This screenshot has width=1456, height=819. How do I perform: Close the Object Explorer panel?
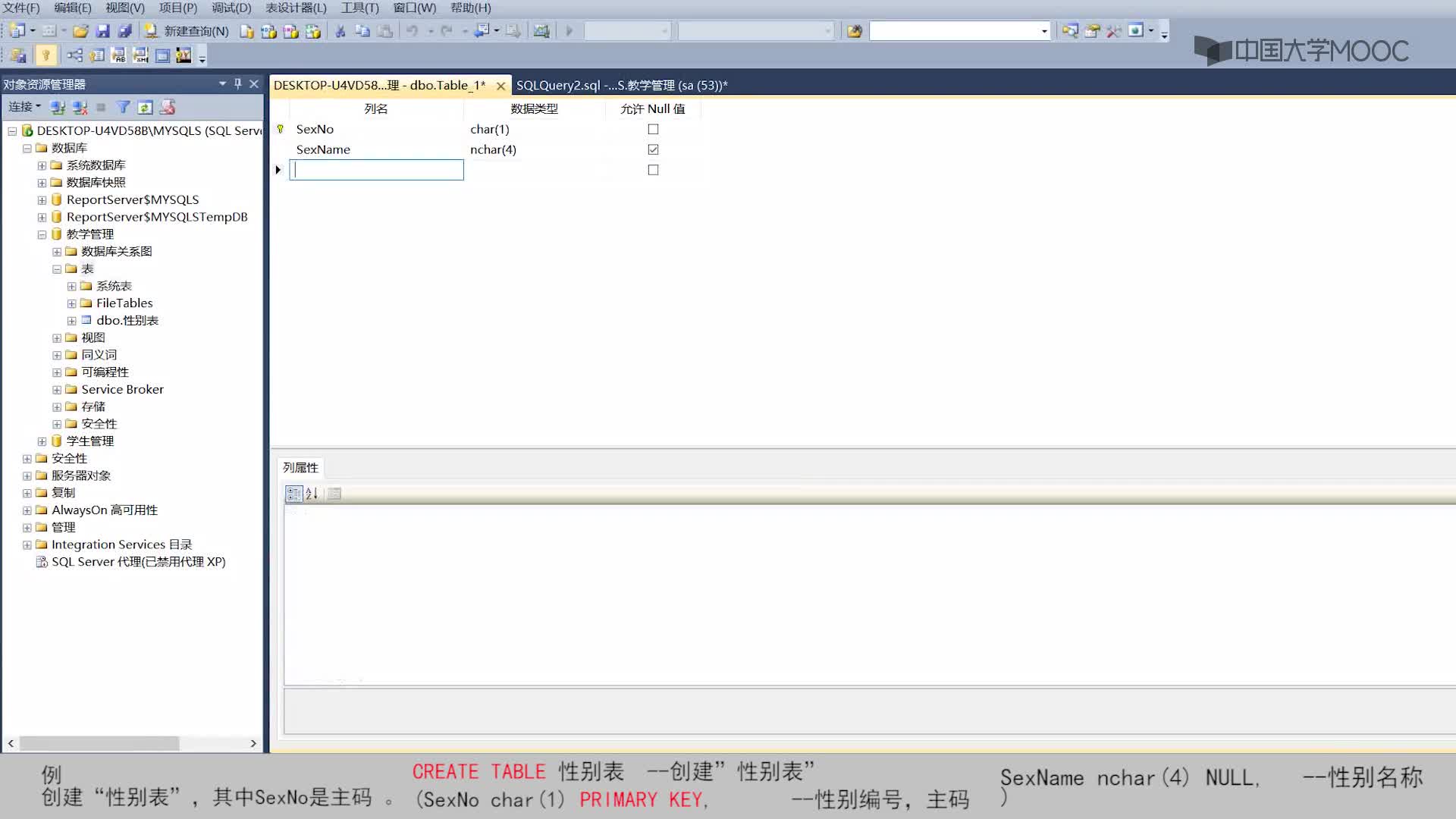click(x=254, y=83)
